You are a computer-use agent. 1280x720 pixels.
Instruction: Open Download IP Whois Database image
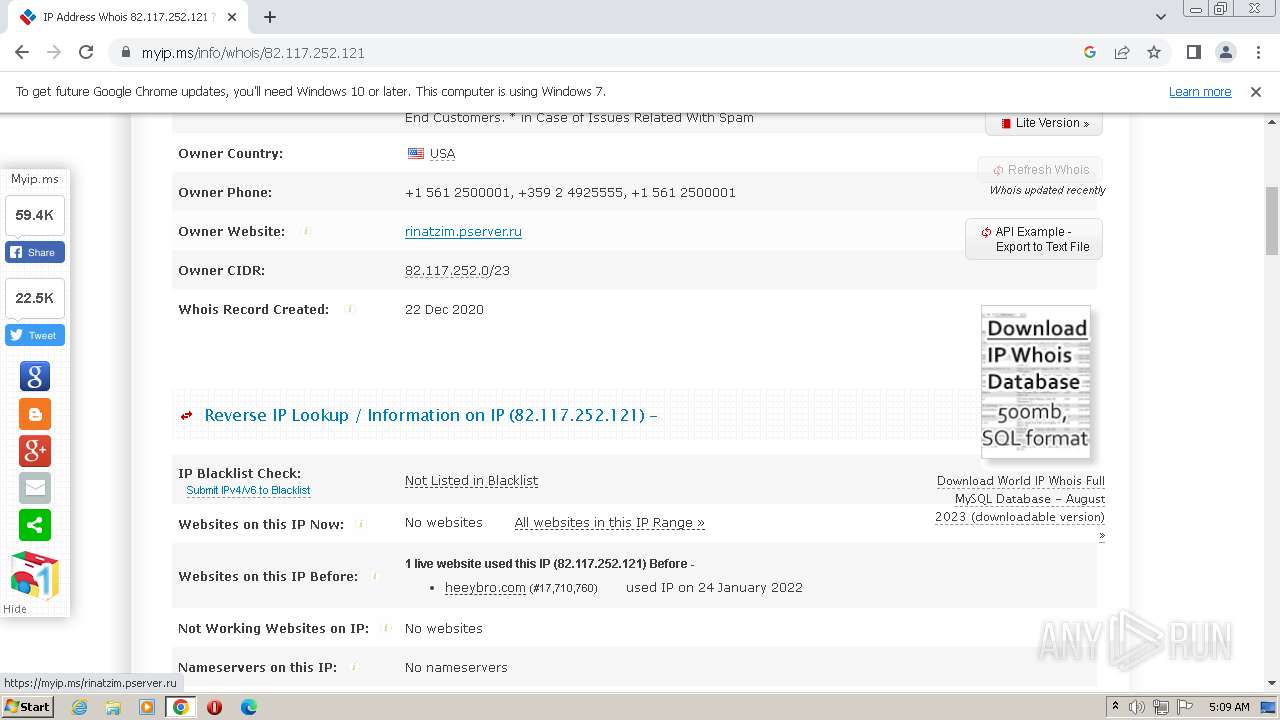[x=1036, y=382]
